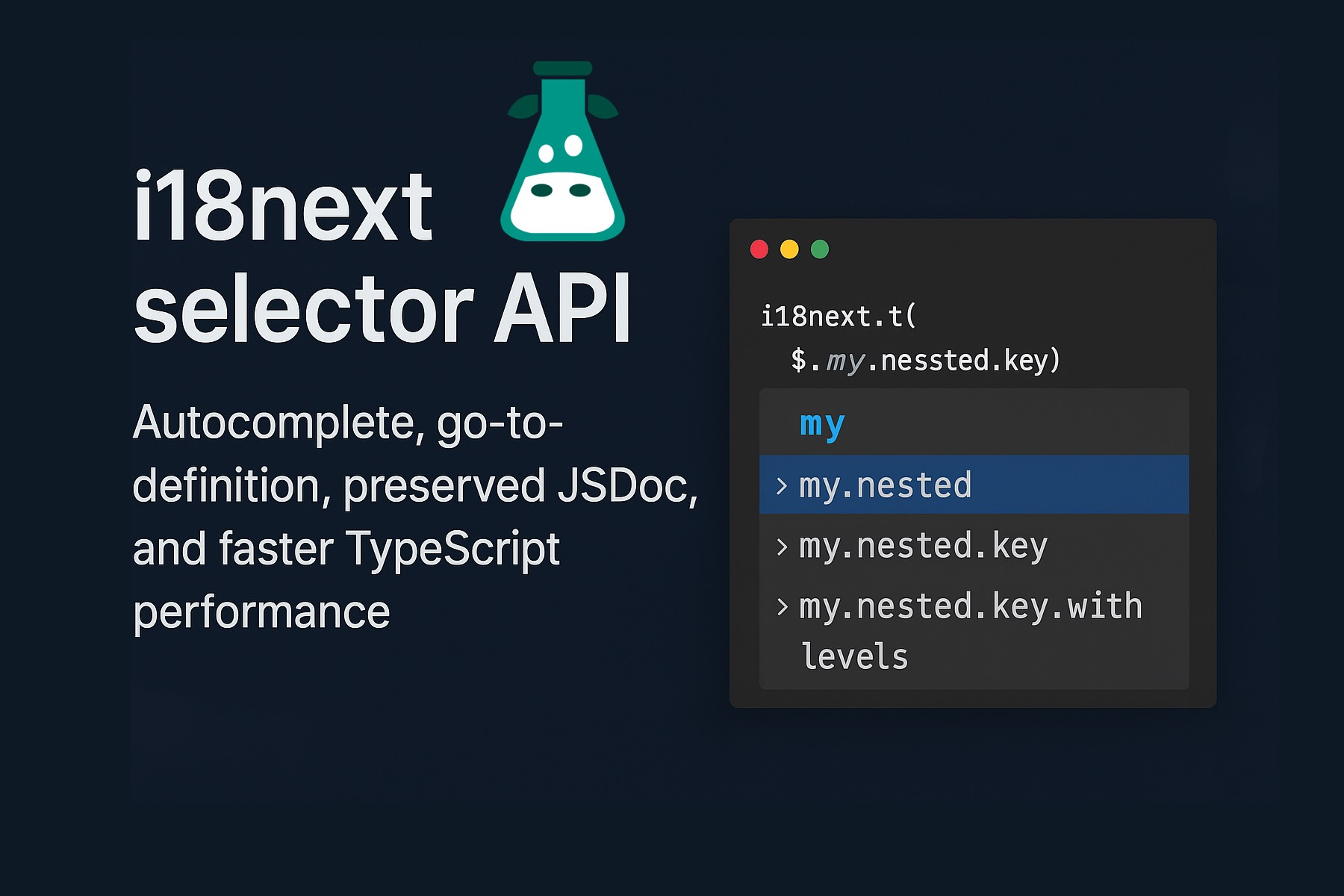
Task: Click the i18next.t( code line
Action: 838,317
